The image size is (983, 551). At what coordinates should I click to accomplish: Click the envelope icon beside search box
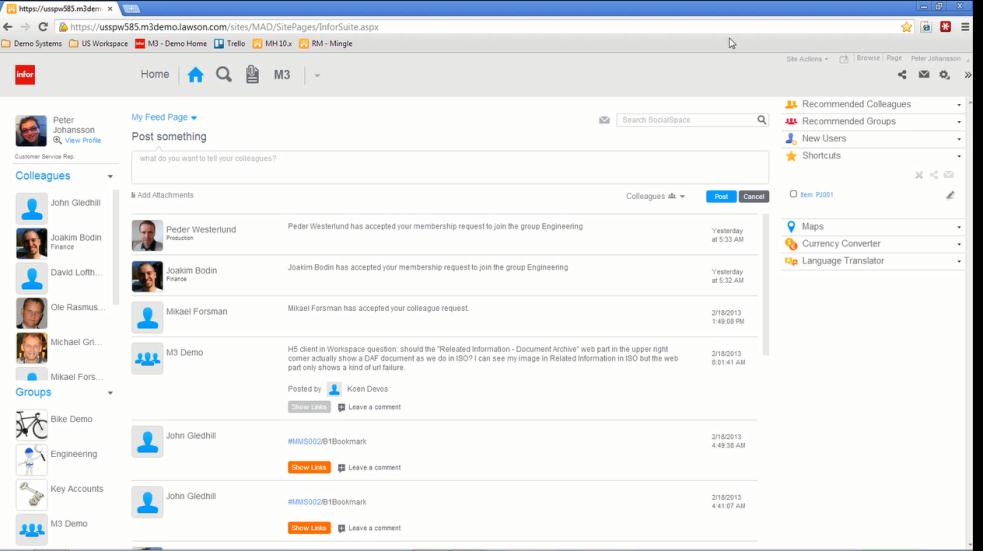coord(604,120)
